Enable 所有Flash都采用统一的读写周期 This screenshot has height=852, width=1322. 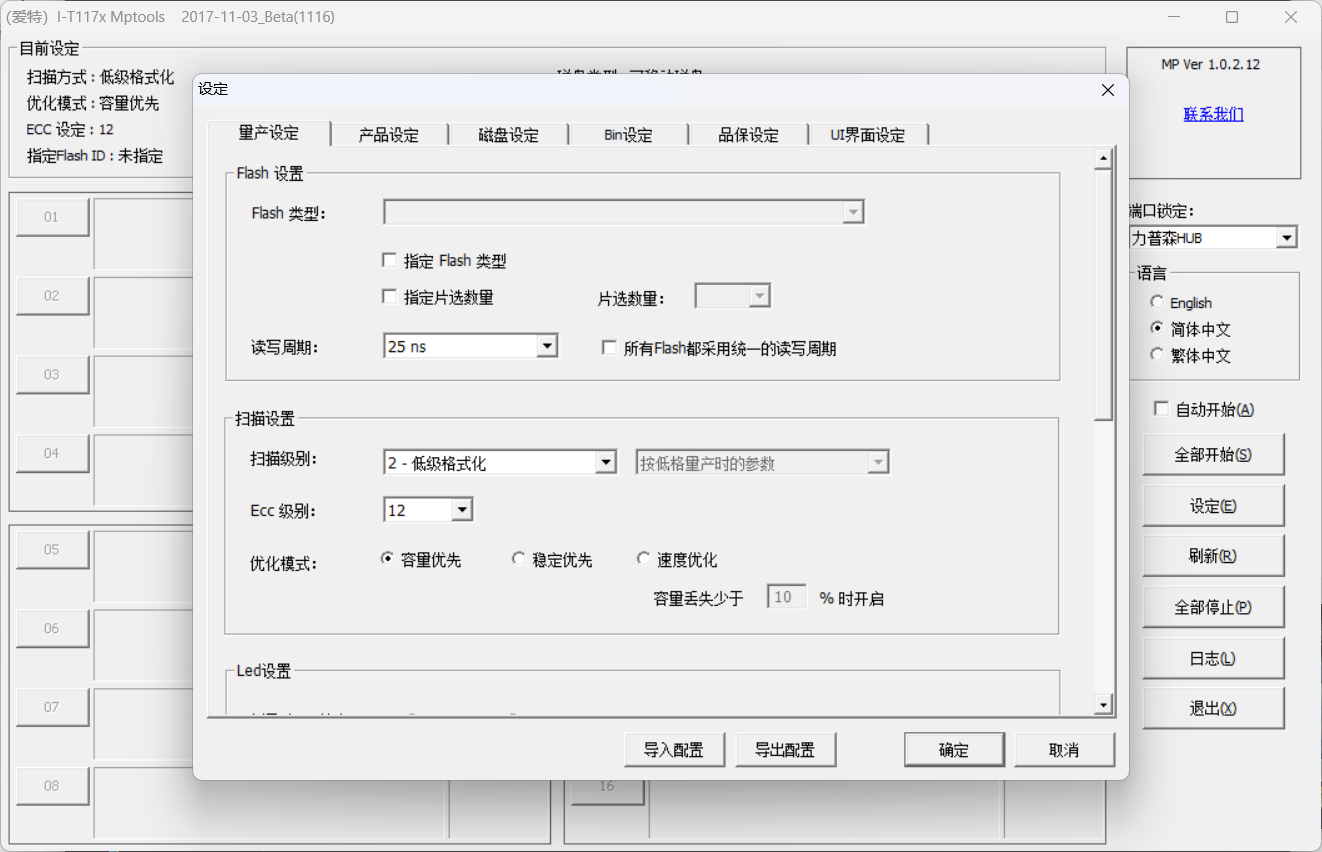pyautogui.click(x=609, y=347)
